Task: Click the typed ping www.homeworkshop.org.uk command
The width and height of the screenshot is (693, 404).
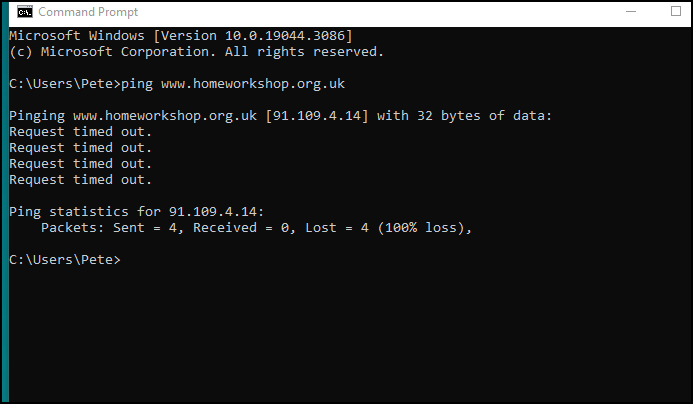Action: [x=233, y=84]
